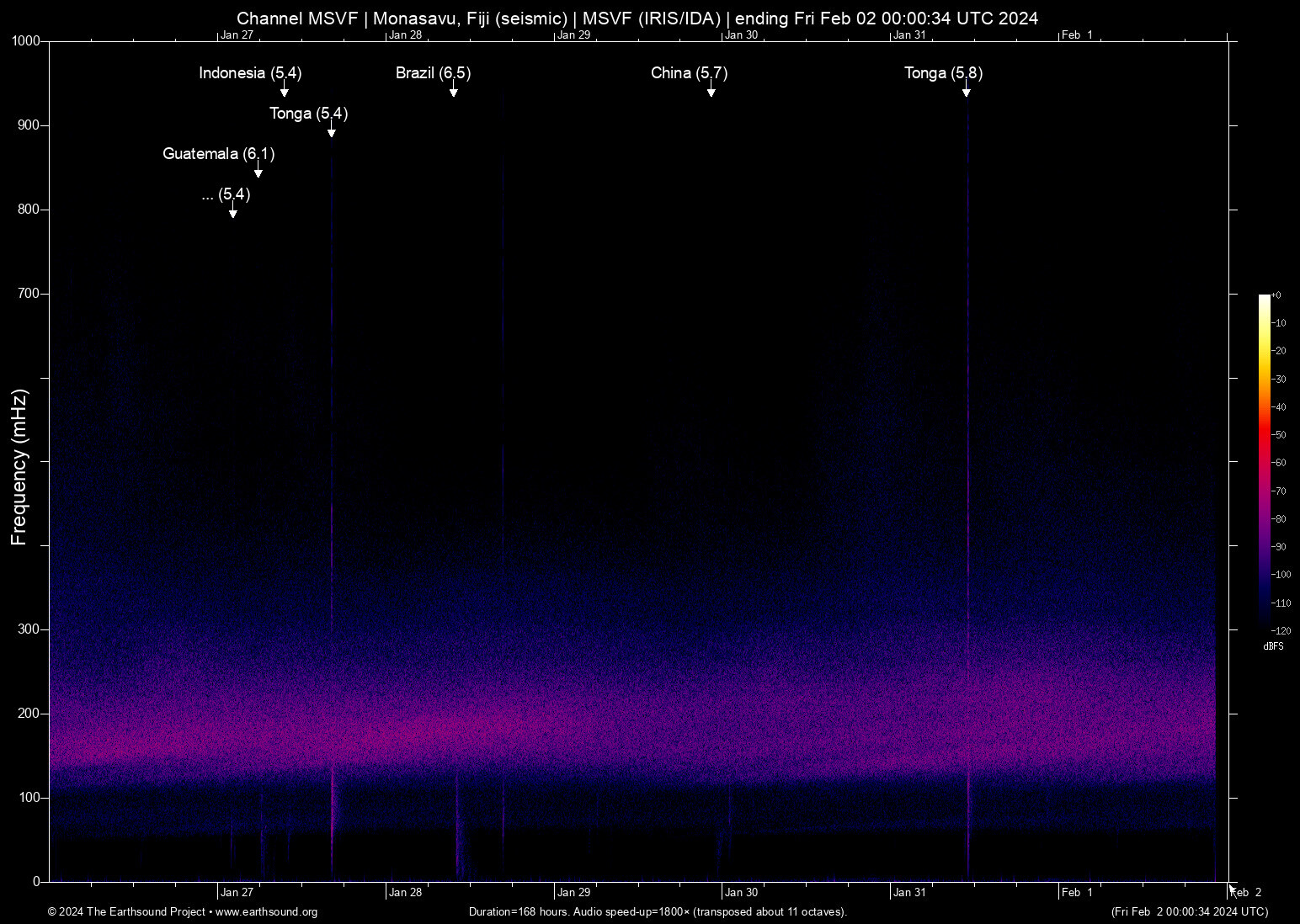Select the +0 value on color scale
This screenshot has height=924, width=1300.
(x=1276, y=295)
